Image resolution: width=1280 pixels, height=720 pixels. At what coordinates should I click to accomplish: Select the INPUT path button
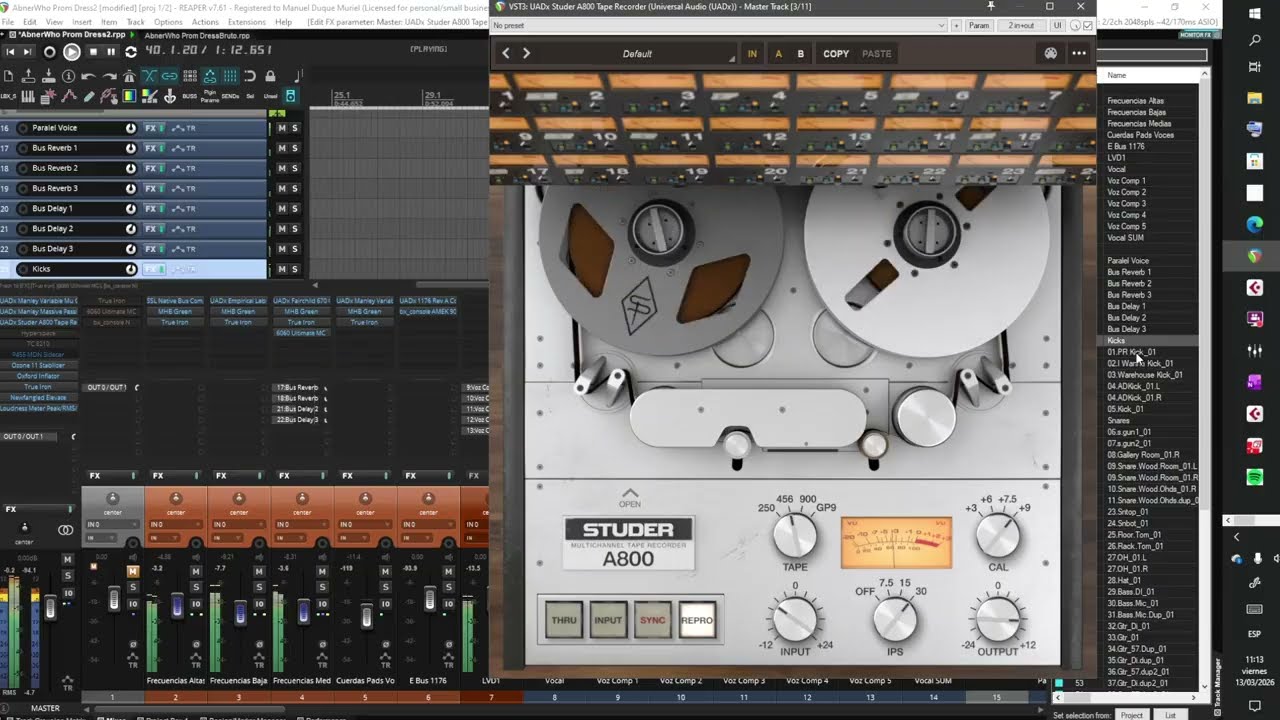[608, 620]
